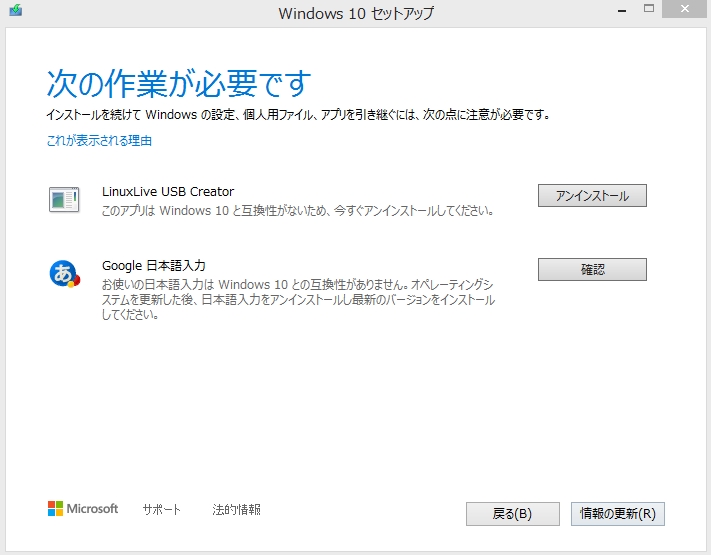Click the LinuxLive USB Creator app icon

(x=64, y=200)
